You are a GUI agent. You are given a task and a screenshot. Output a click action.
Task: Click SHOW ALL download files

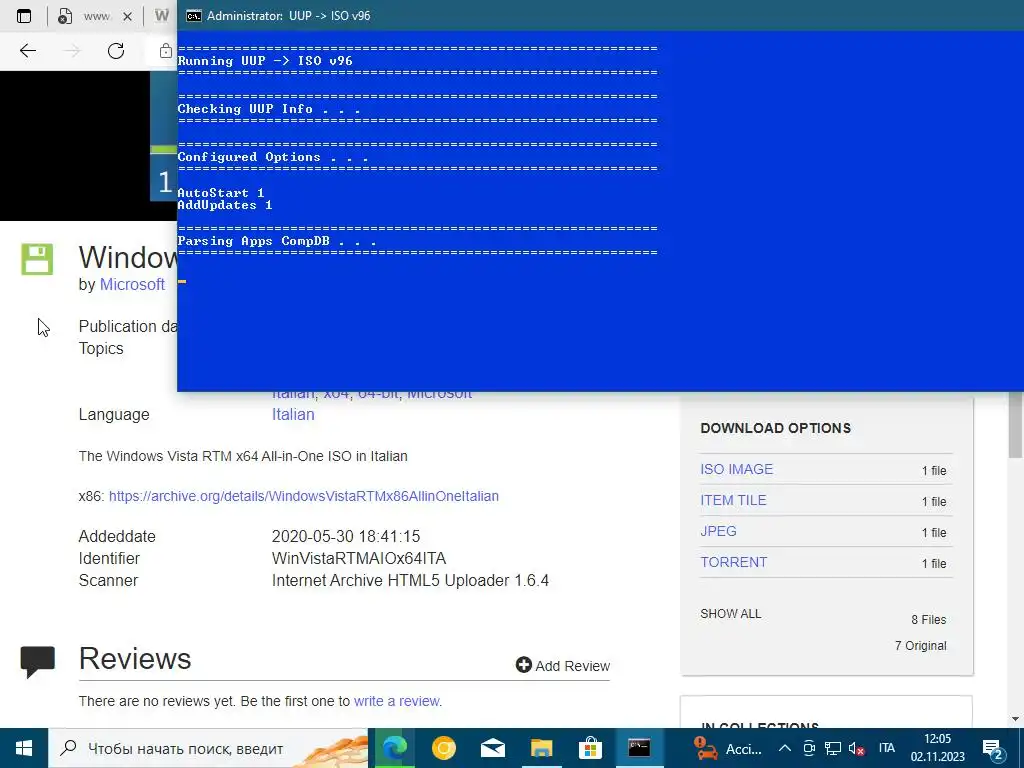731,614
